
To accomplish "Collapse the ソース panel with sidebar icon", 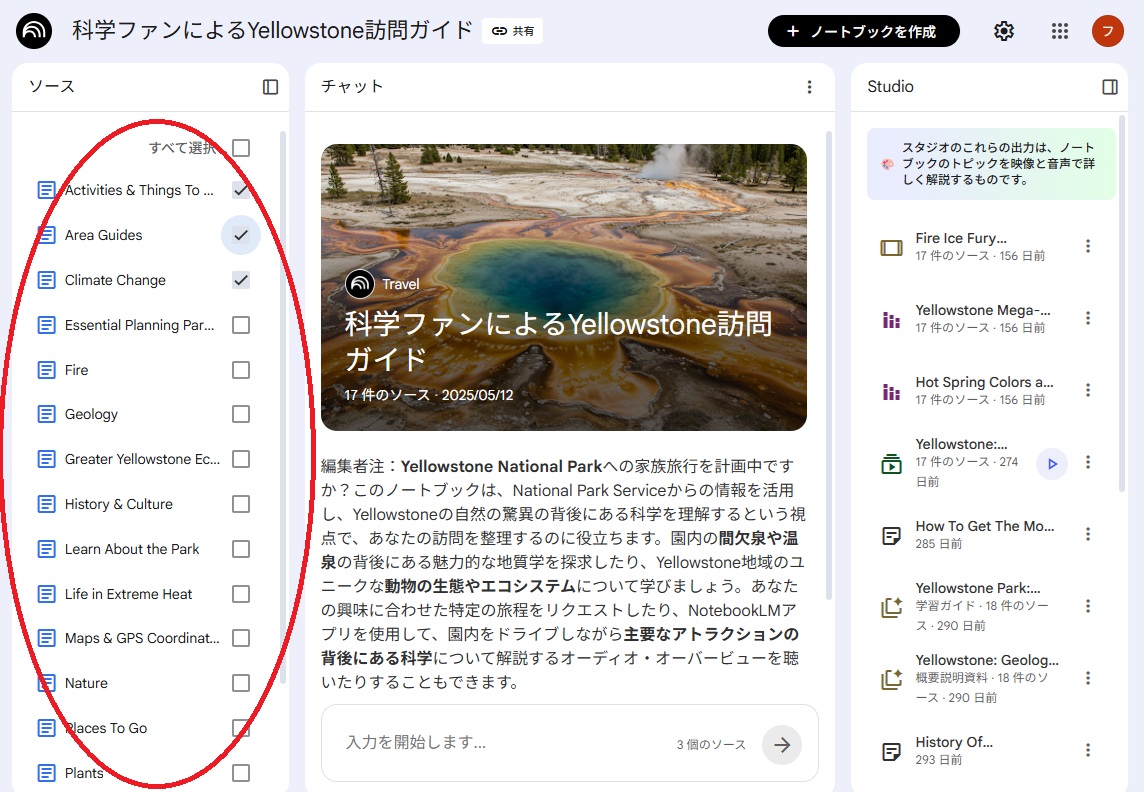I will click(270, 87).
